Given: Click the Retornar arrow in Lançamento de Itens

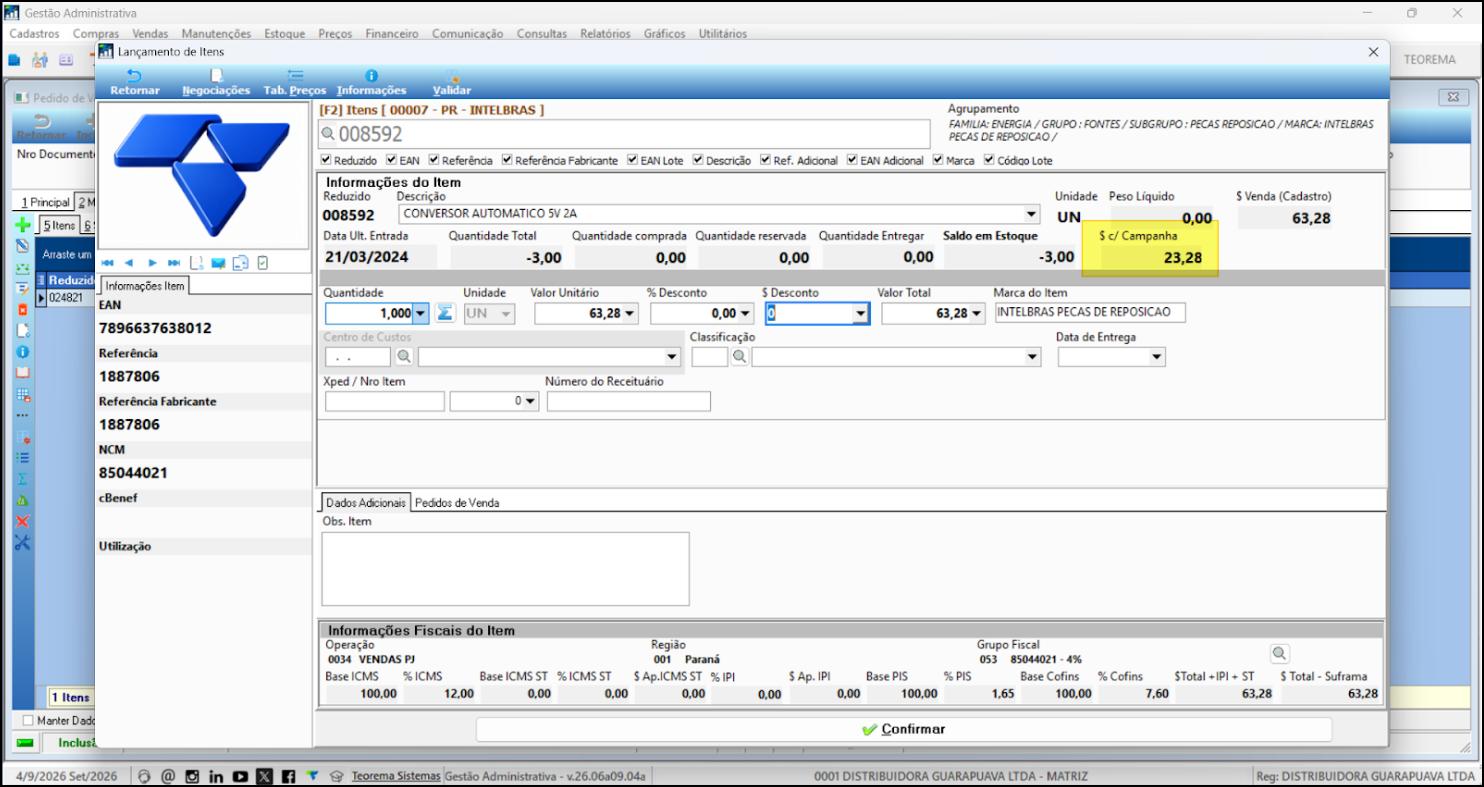Looking at the screenshot, I should coord(134,75).
